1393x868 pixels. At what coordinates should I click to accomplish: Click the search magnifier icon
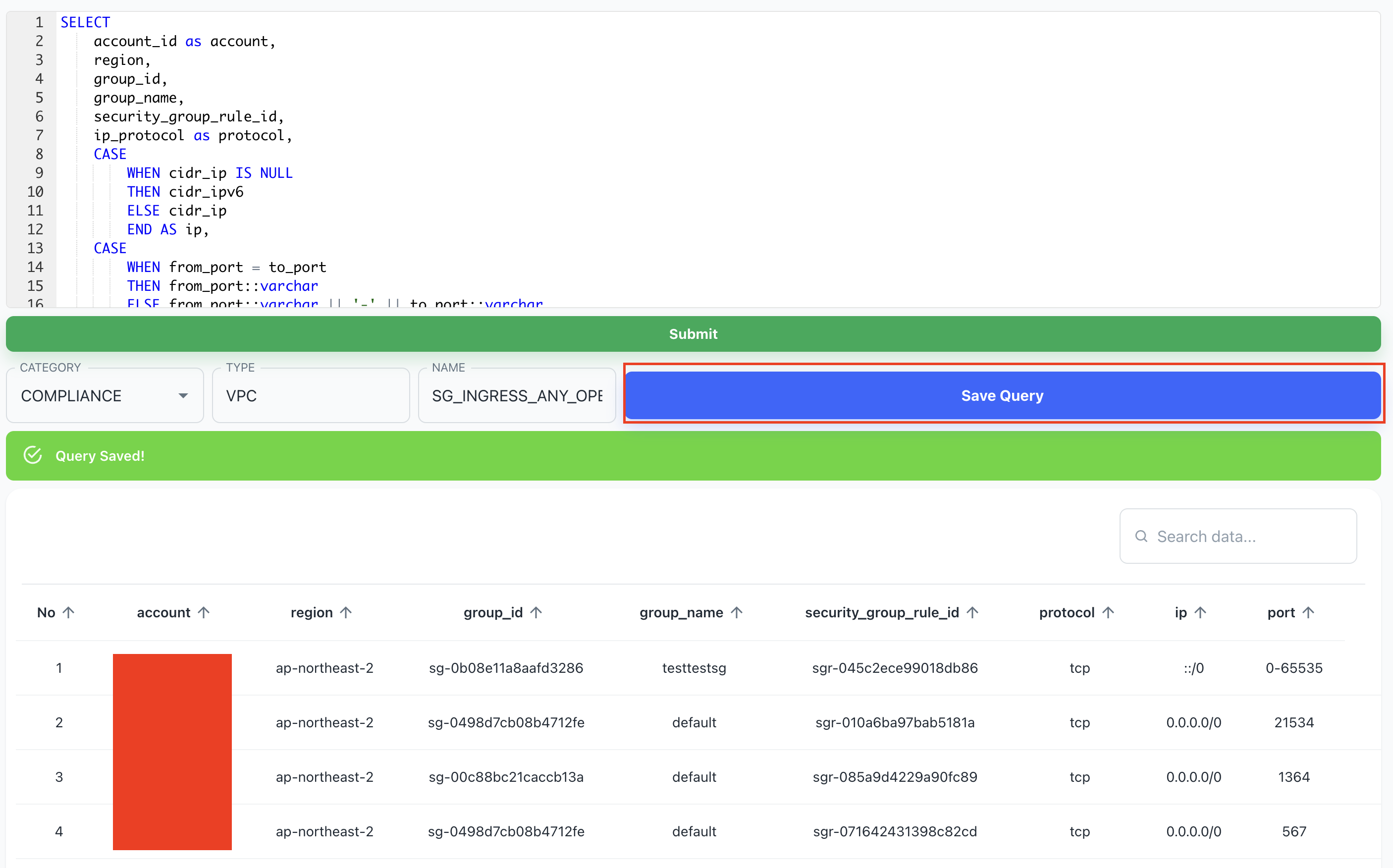click(x=1141, y=536)
